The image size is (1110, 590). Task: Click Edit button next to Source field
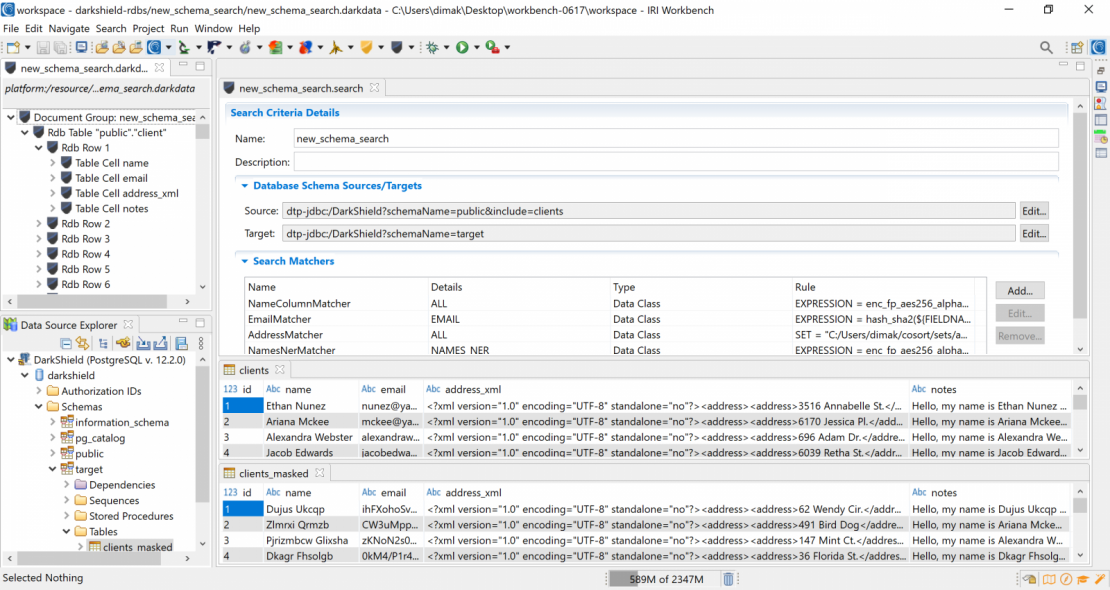[1033, 211]
